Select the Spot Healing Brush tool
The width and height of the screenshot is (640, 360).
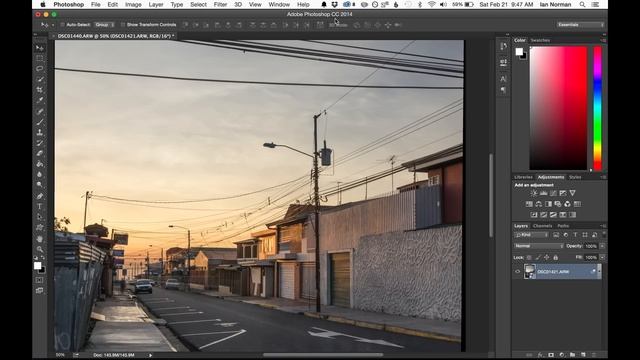pos(40,111)
